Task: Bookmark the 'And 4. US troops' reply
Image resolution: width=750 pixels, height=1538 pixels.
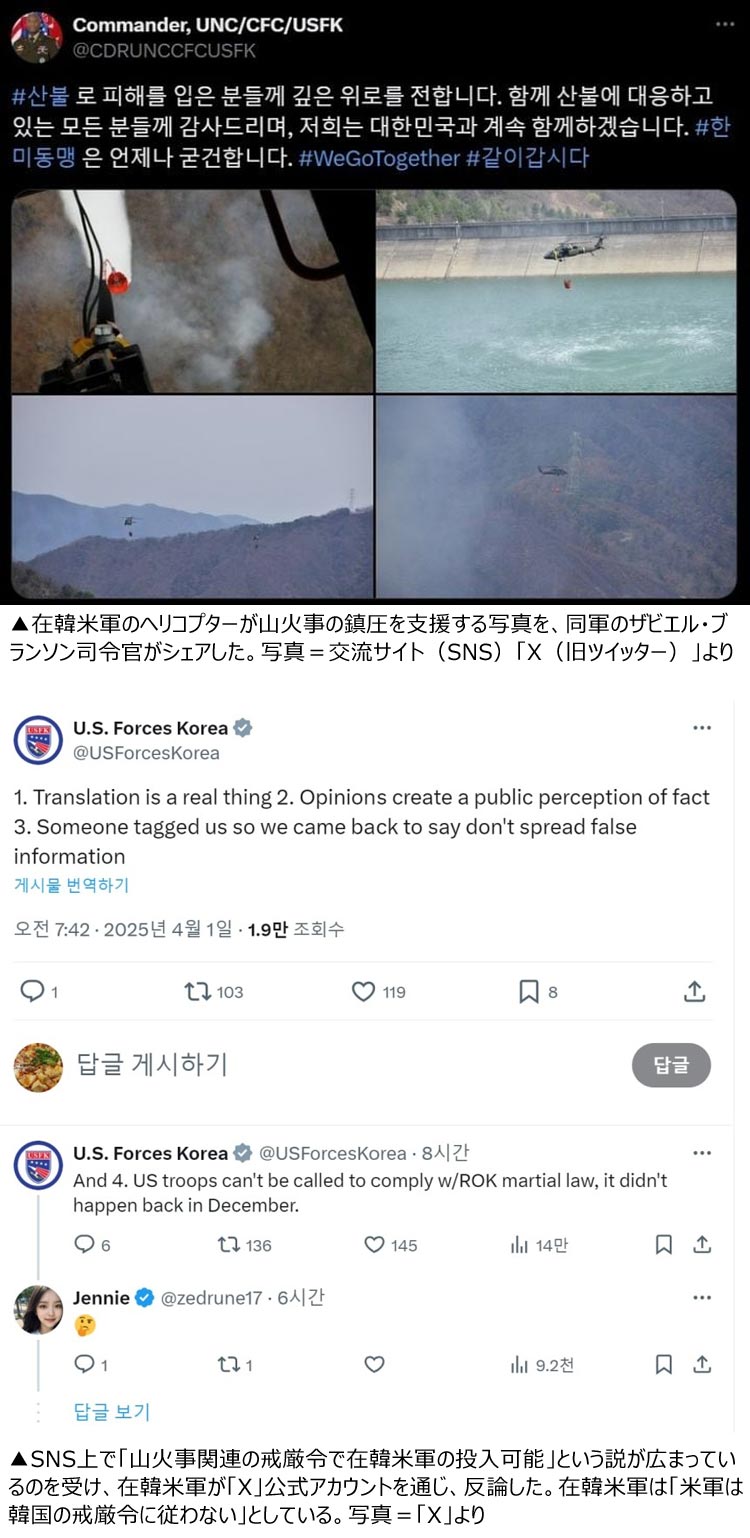Action: click(x=663, y=1245)
